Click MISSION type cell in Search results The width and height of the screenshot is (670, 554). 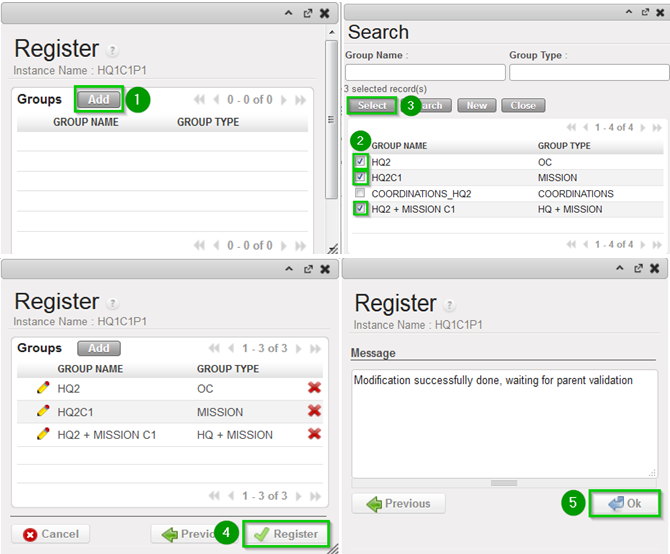557,178
